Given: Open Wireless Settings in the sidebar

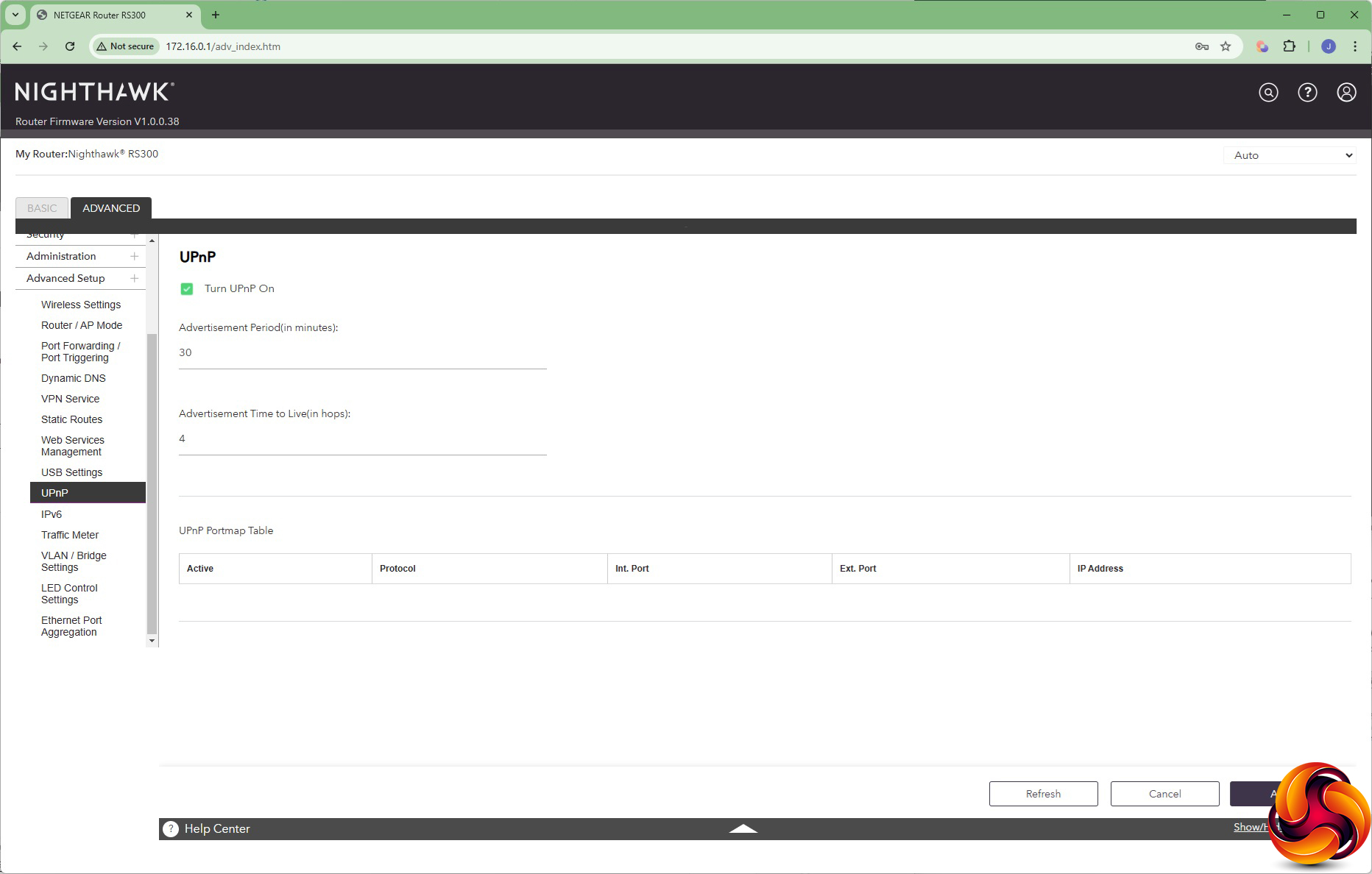Looking at the screenshot, I should tap(81, 305).
